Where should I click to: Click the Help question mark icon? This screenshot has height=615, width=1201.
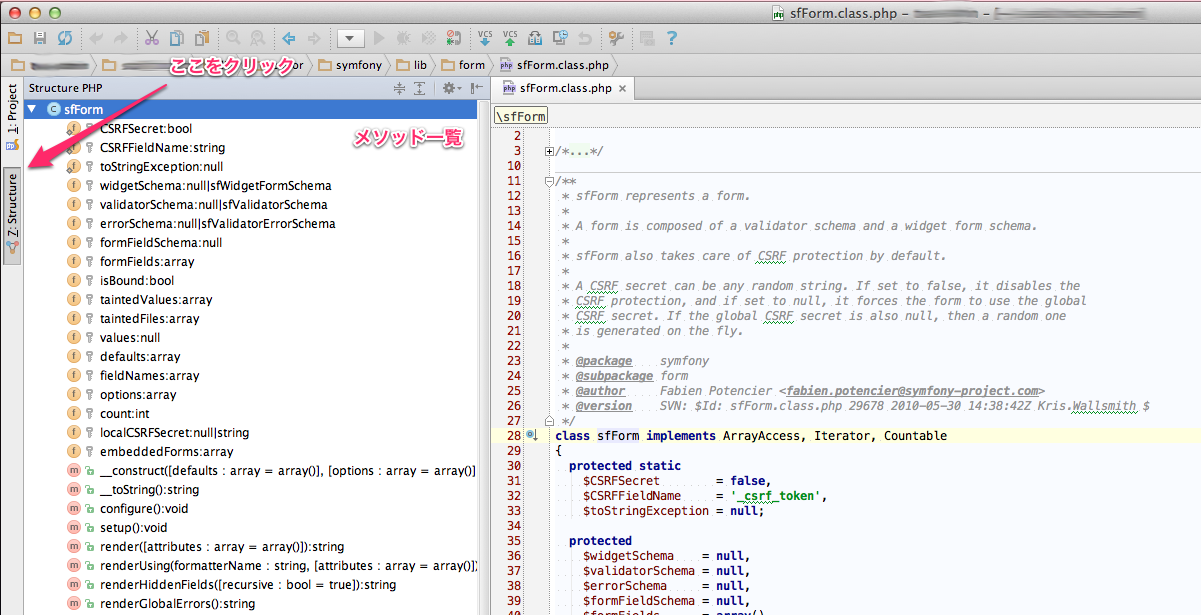(672, 39)
